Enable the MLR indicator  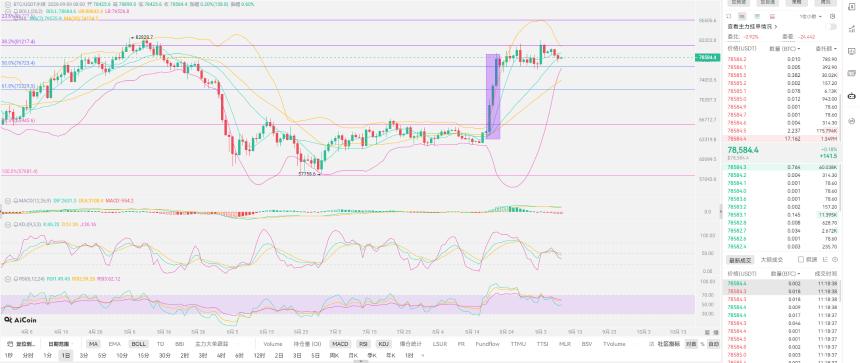coord(565,344)
